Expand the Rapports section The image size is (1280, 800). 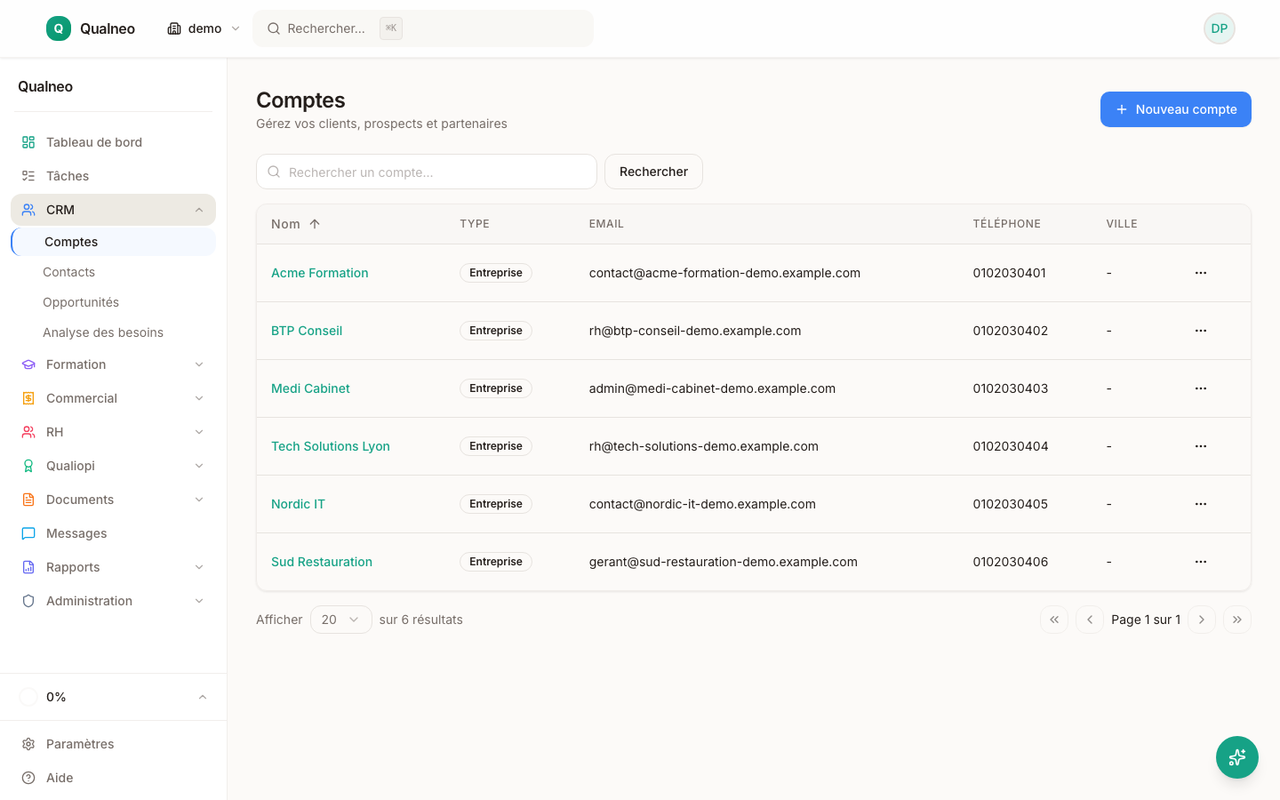tap(199, 567)
